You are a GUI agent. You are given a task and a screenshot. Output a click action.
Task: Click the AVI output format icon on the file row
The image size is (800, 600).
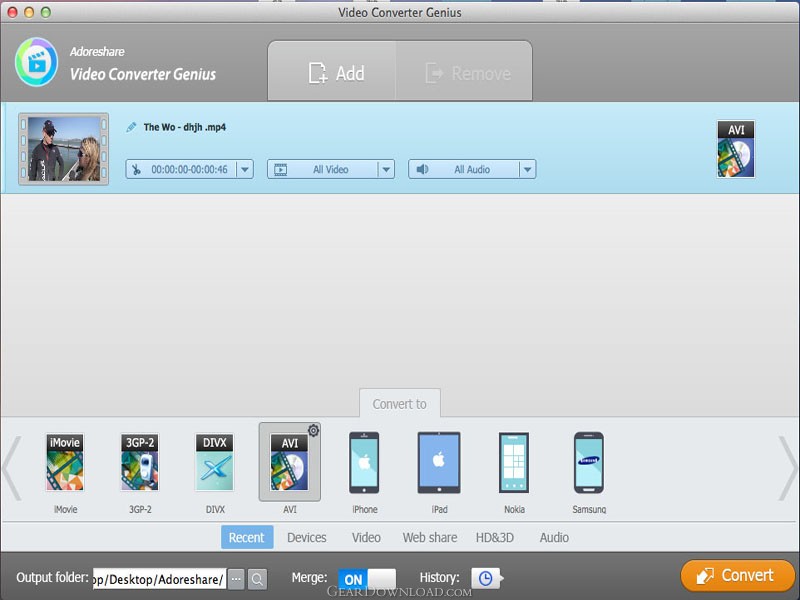pos(736,149)
